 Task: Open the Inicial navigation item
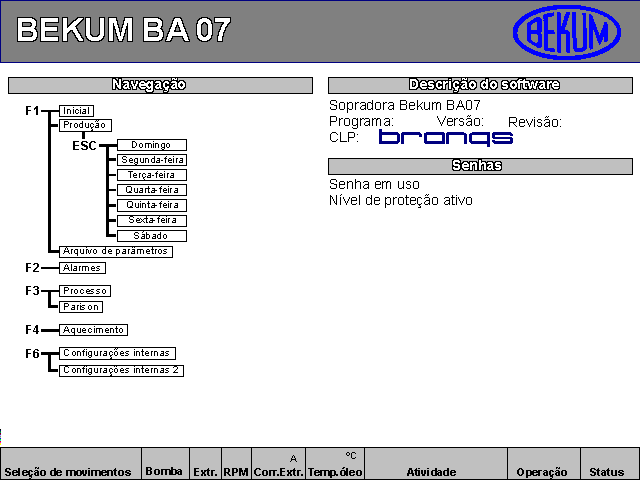[x=76, y=111]
